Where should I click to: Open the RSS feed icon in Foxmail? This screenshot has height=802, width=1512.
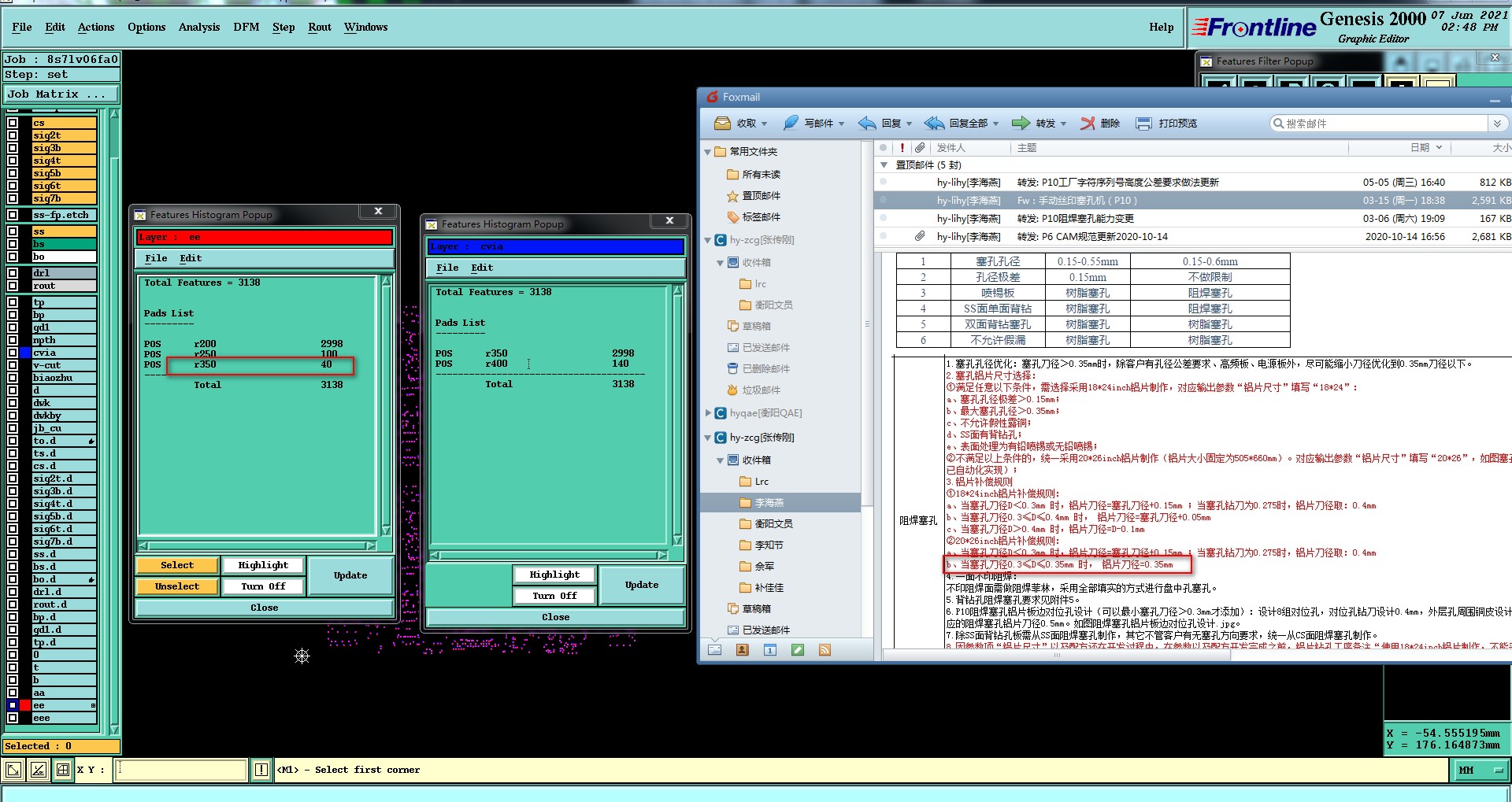click(x=825, y=650)
